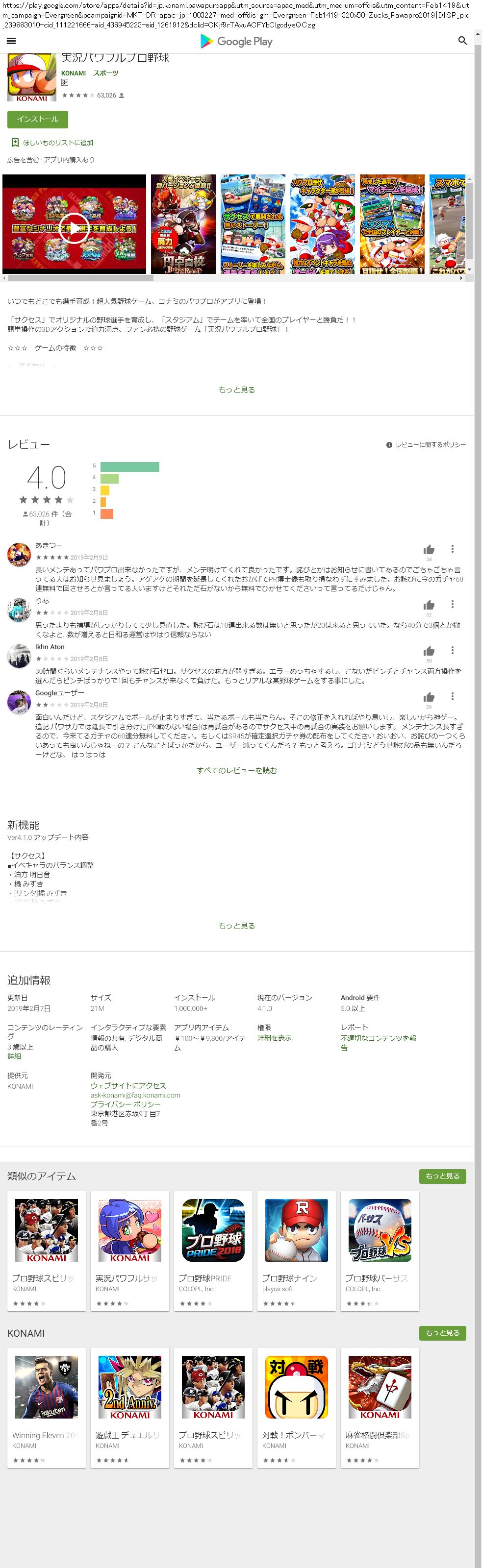Screen dimensions: 482x1568
Task: Like Ikhn Aton's review thumbs up
Action: click(x=429, y=651)
